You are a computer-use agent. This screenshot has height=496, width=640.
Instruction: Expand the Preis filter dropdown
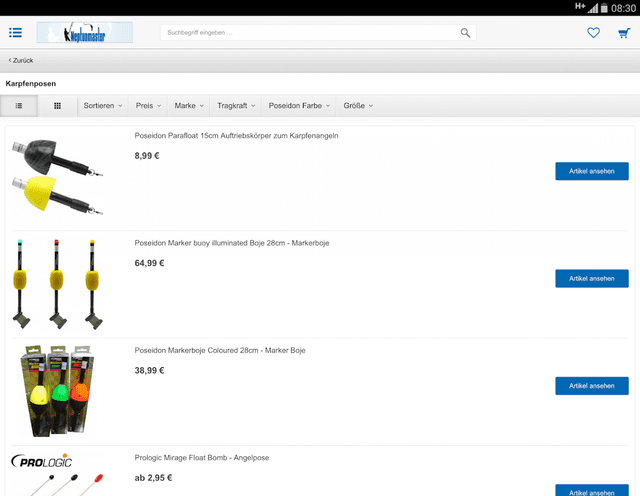pos(148,106)
